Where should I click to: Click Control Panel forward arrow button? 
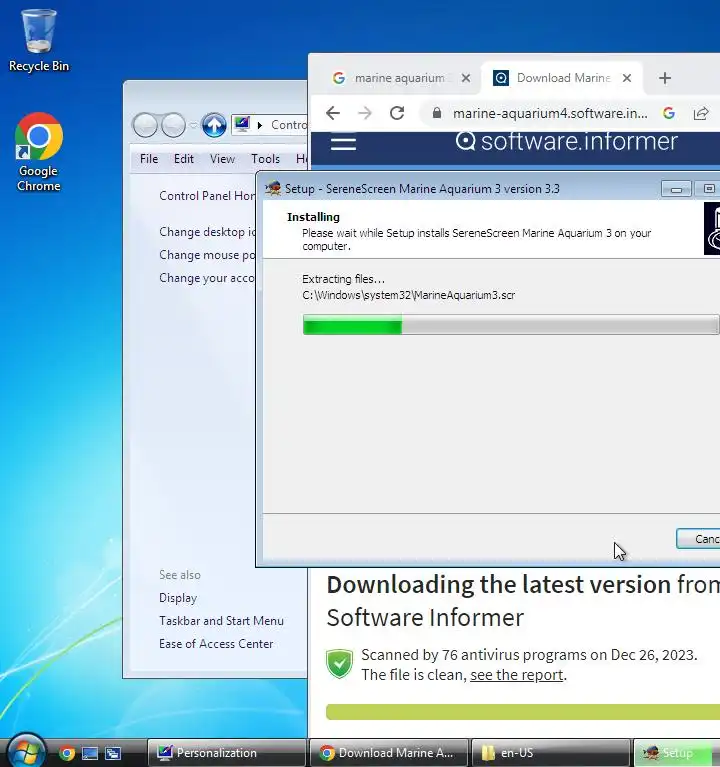point(173,125)
